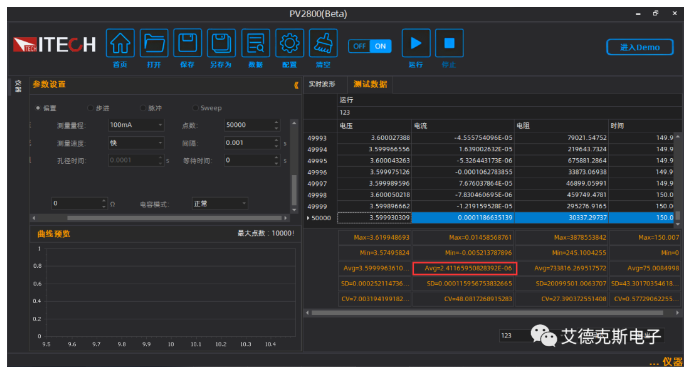Click the Clear (清空) broom icon

click(x=323, y=43)
